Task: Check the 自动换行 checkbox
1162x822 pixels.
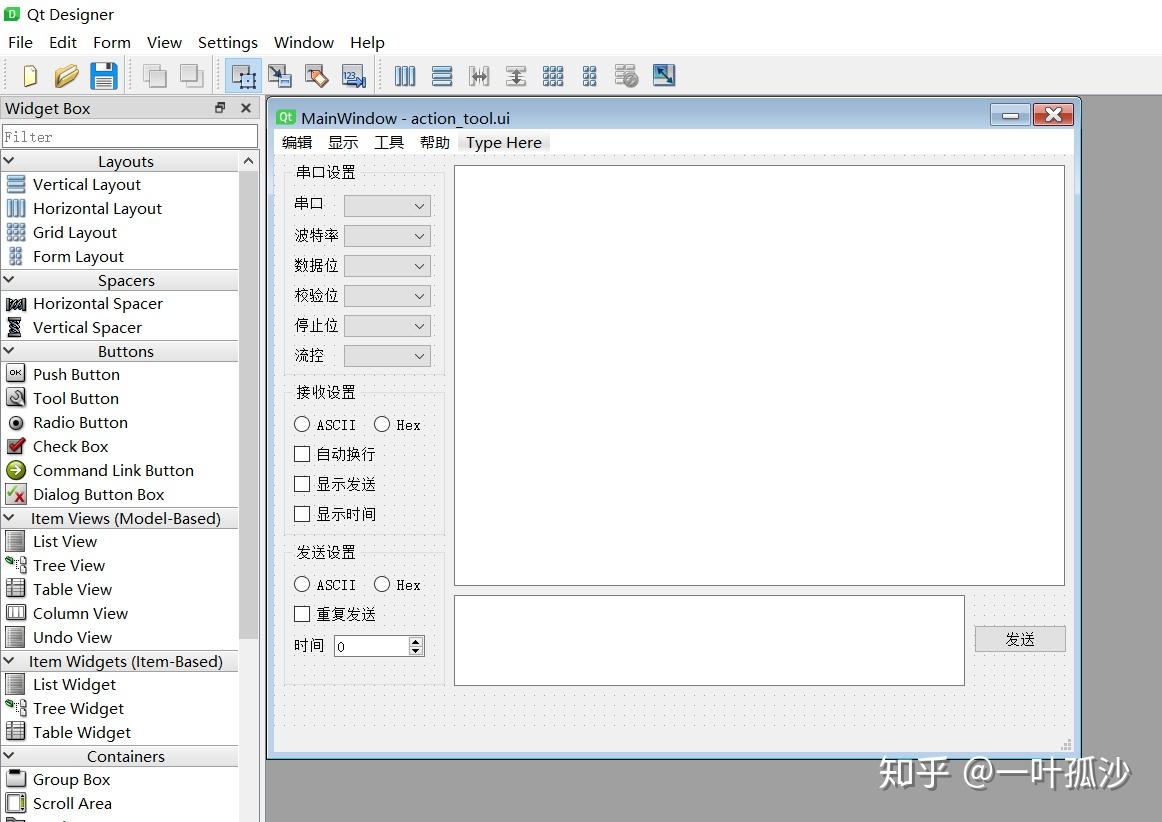Action: point(302,454)
